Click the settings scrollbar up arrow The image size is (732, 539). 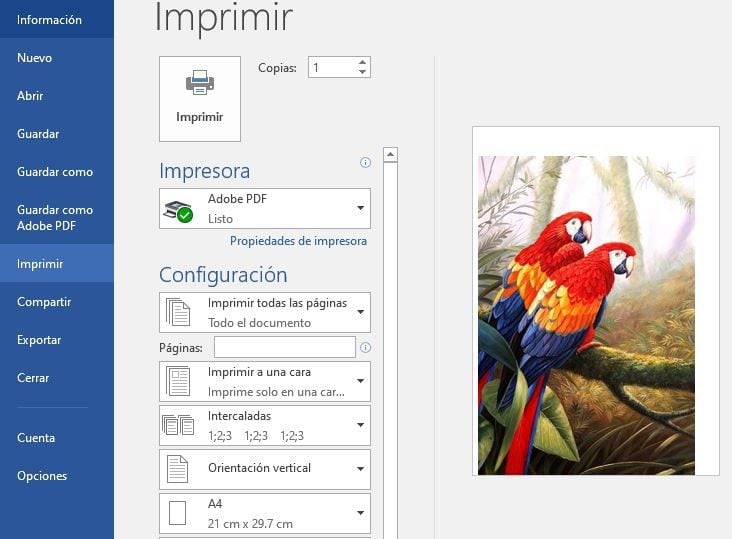tap(390, 155)
